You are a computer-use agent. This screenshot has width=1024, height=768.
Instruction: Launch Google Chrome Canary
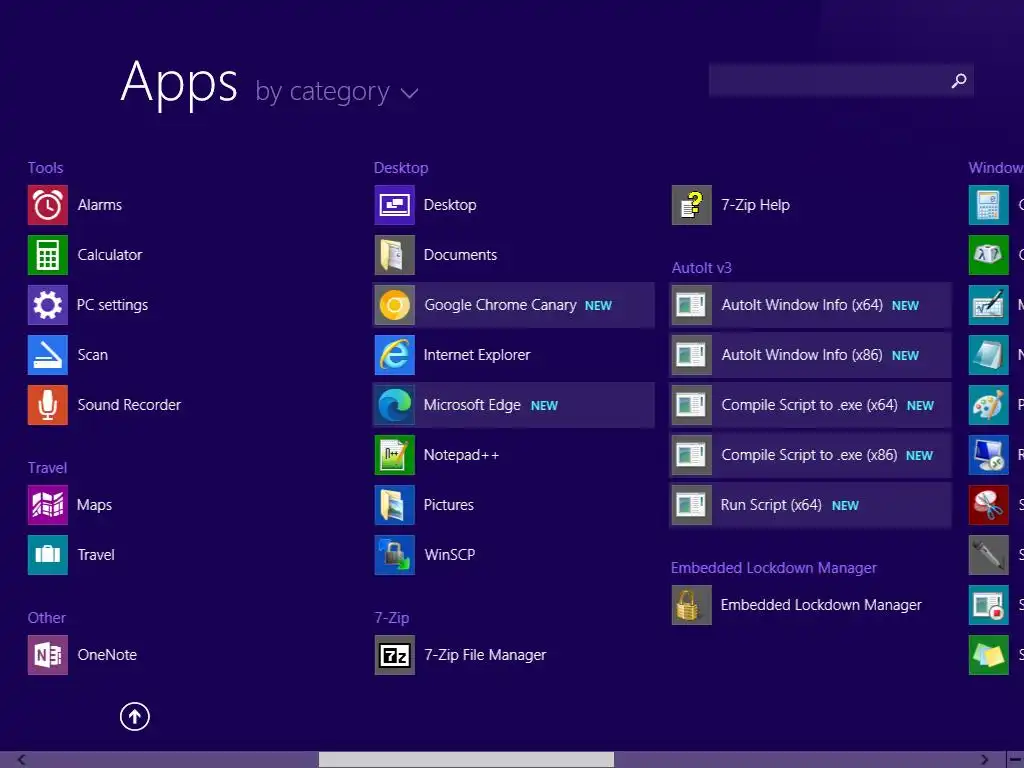click(513, 305)
